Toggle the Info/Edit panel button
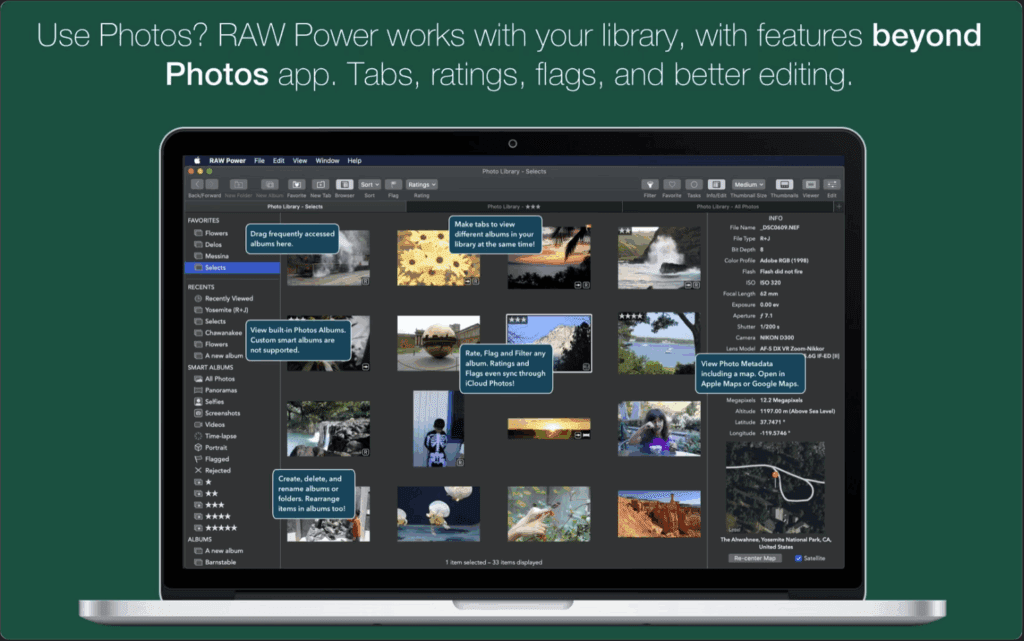Screen dimensions: 1024x641 pos(716,185)
